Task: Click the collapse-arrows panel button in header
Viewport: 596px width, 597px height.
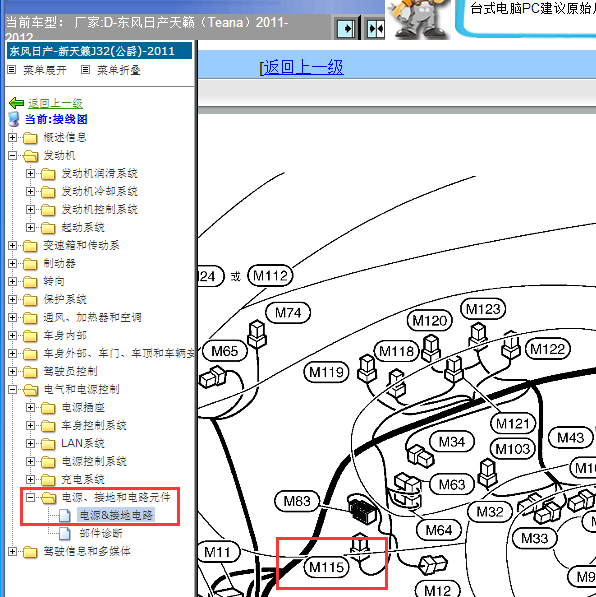Action: pos(375,28)
